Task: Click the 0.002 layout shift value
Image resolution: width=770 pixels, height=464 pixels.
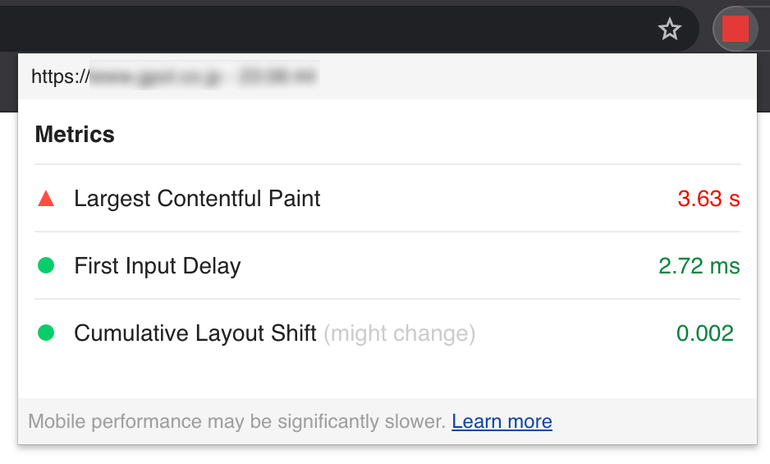Action: click(x=705, y=333)
